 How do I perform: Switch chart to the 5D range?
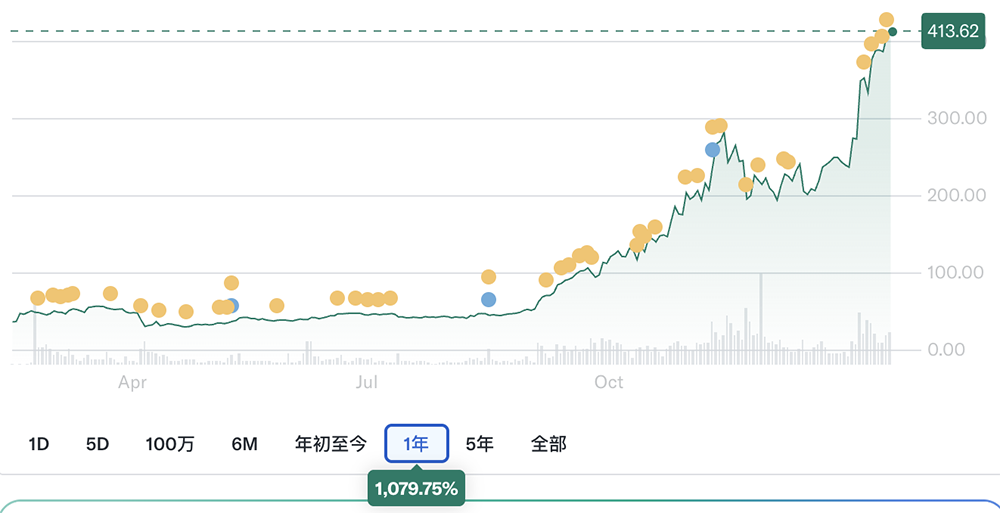pyautogui.click(x=97, y=444)
